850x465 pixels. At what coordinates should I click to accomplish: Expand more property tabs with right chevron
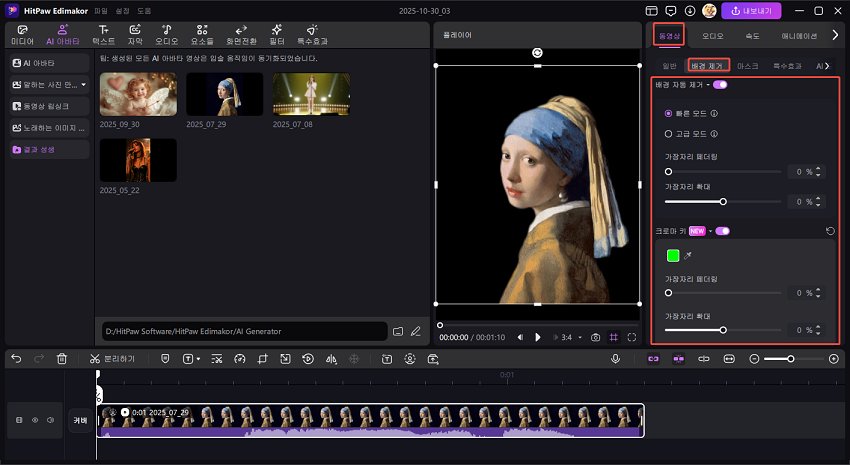click(x=835, y=35)
